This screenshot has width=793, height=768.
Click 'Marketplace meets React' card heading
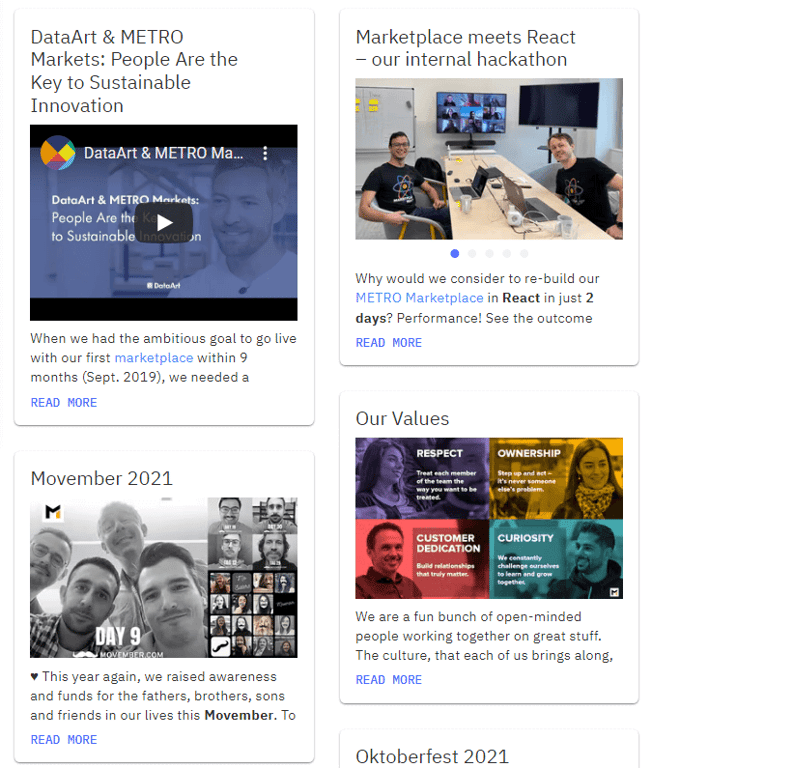click(x=465, y=49)
